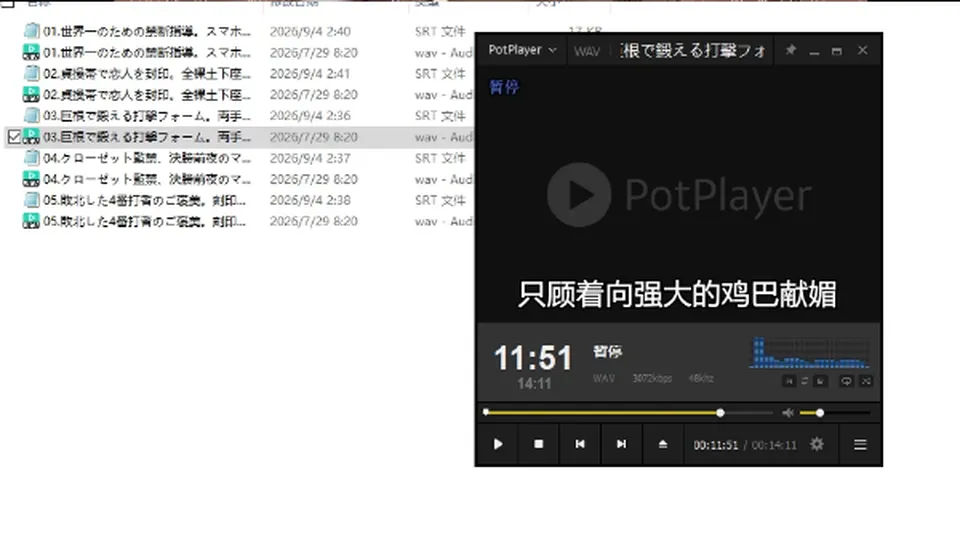The image size is (960, 547).
Task: Click the 03 wav media file icon
Action: point(31,136)
